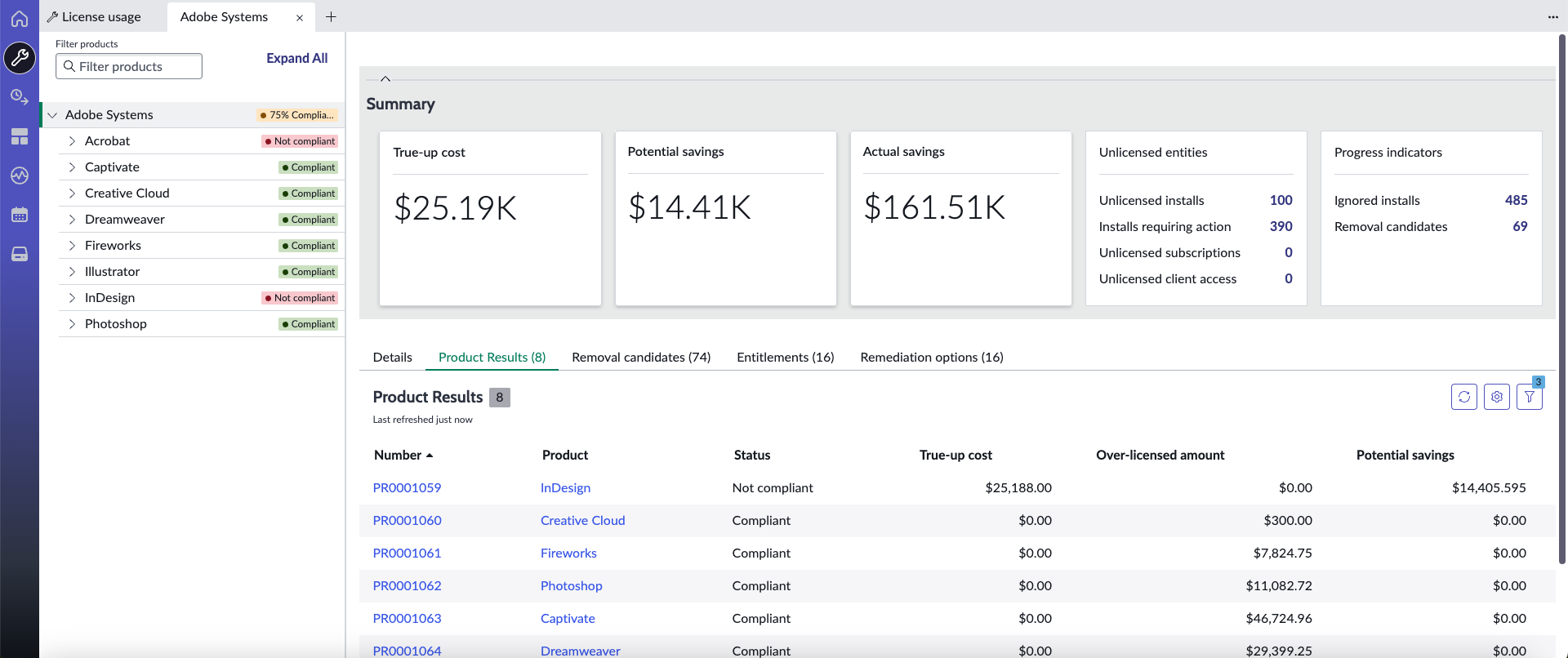Screen dimensions: 1568x658
Task: Open the more options ellipsis menu
Action: click(1552, 16)
